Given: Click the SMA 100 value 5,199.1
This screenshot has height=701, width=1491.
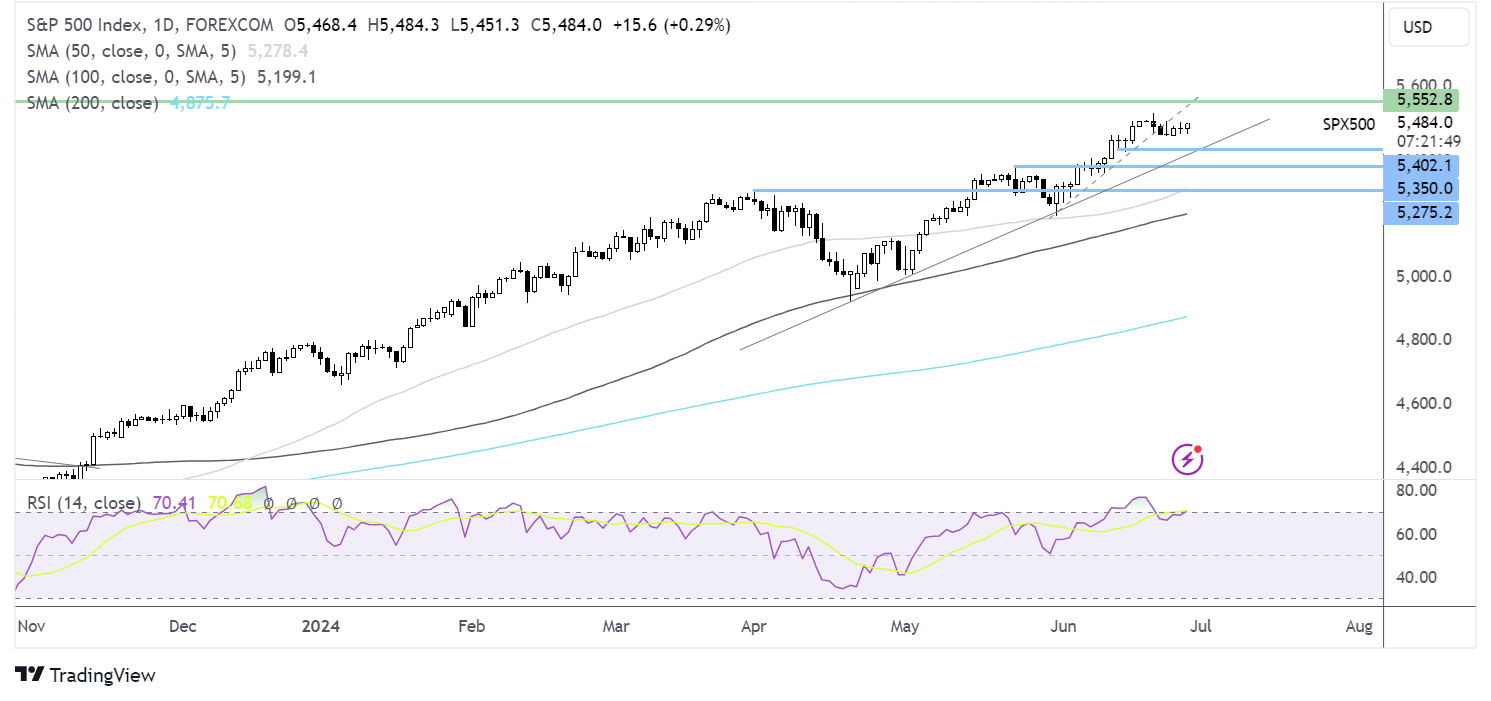Looking at the screenshot, I should [286, 76].
